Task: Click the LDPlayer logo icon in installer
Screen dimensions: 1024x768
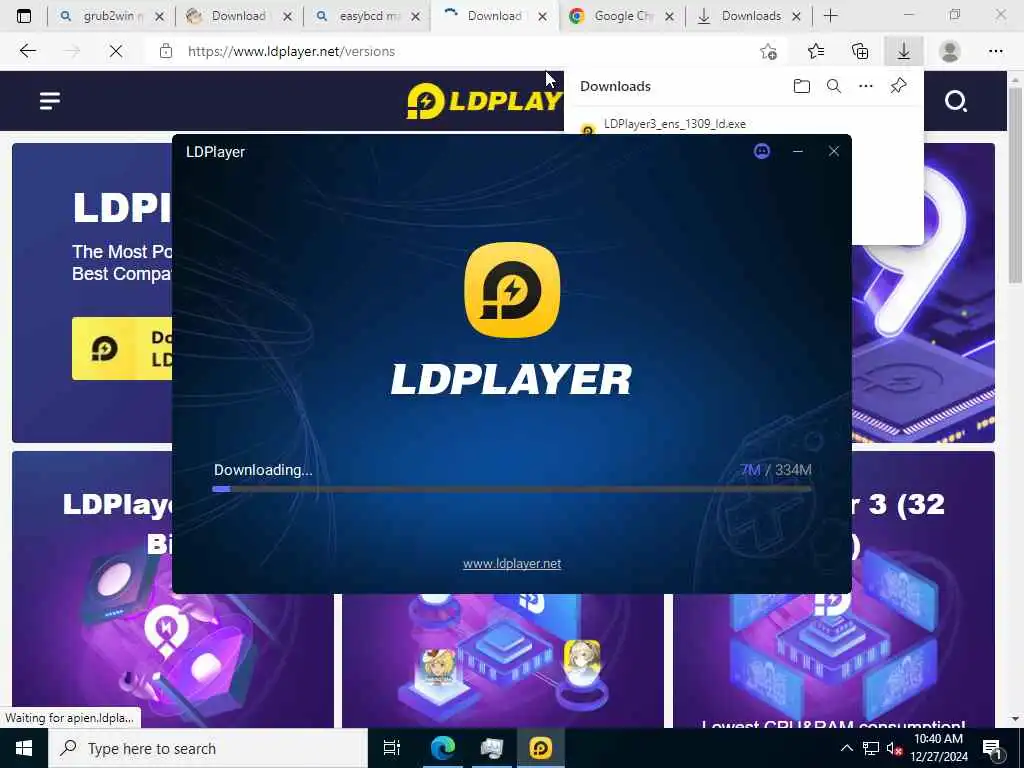Action: (x=512, y=289)
